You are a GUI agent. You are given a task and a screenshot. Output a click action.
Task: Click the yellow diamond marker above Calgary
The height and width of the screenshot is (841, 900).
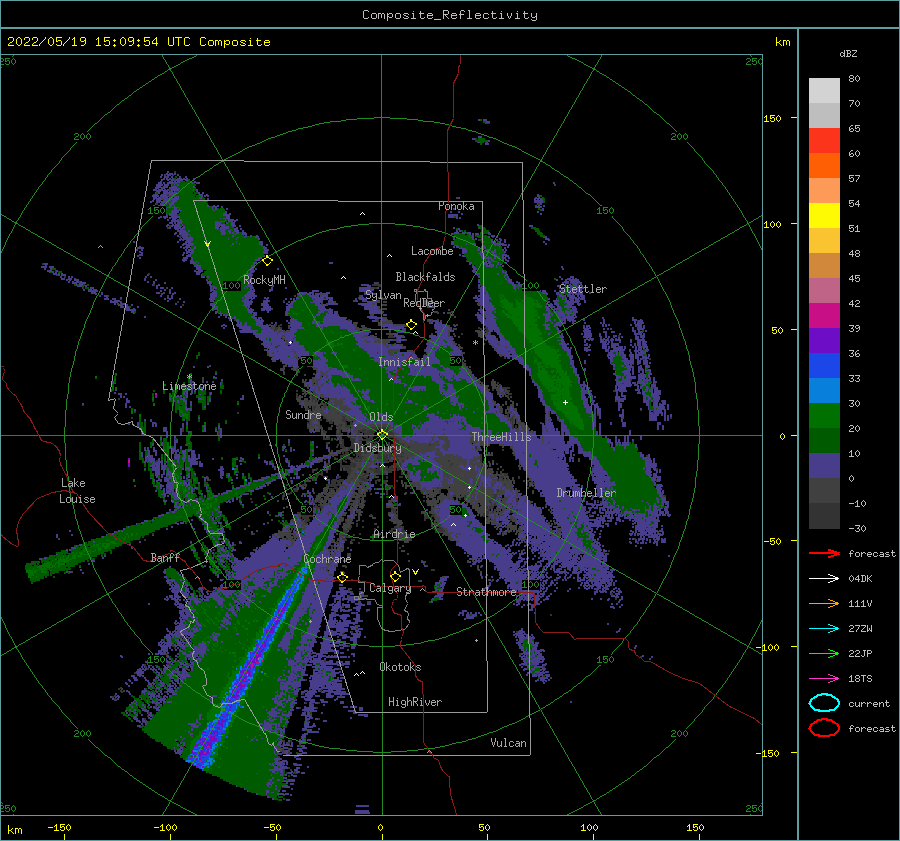click(395, 576)
